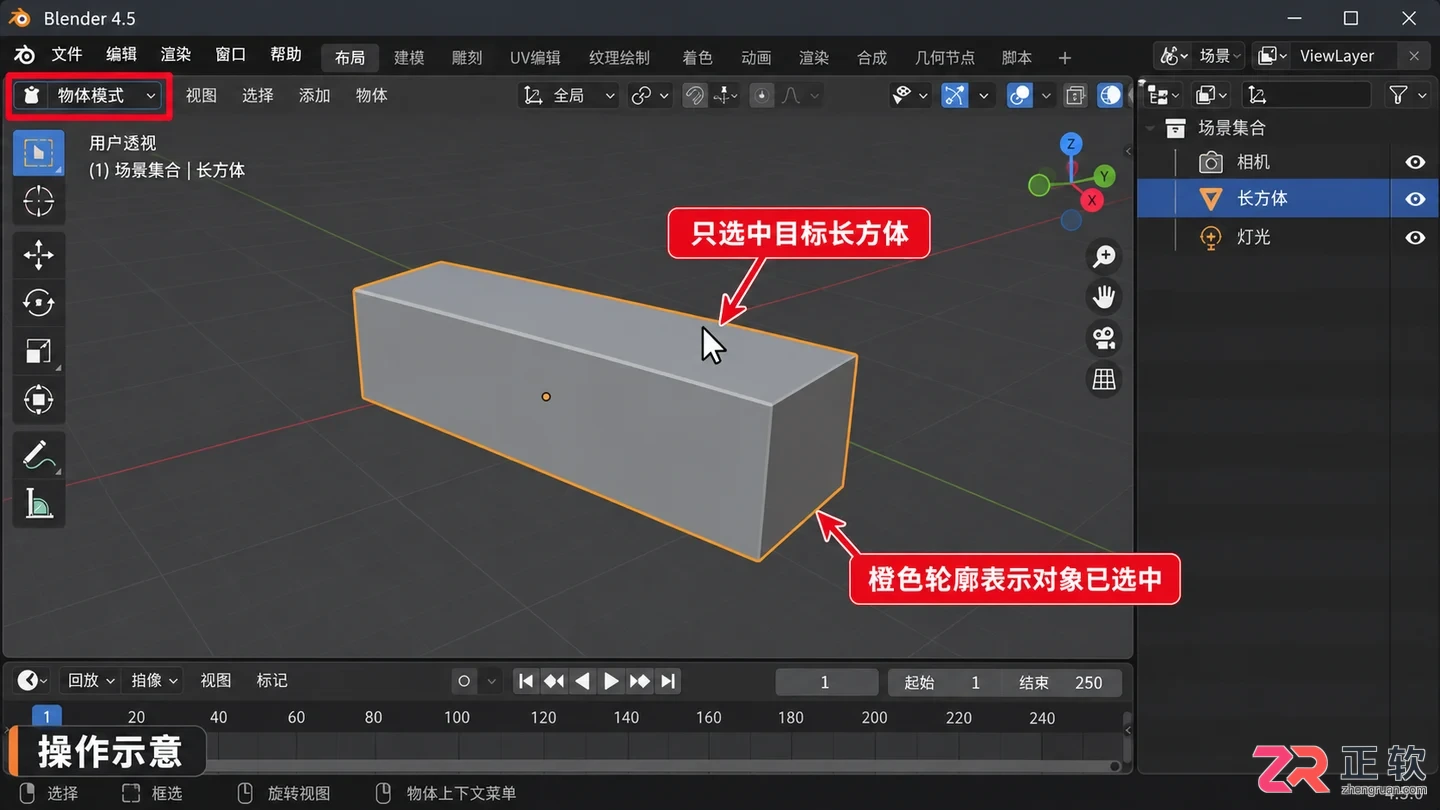Viewport: 1440px width, 810px height.
Task: Activate the Transform tool
Action: (39, 400)
